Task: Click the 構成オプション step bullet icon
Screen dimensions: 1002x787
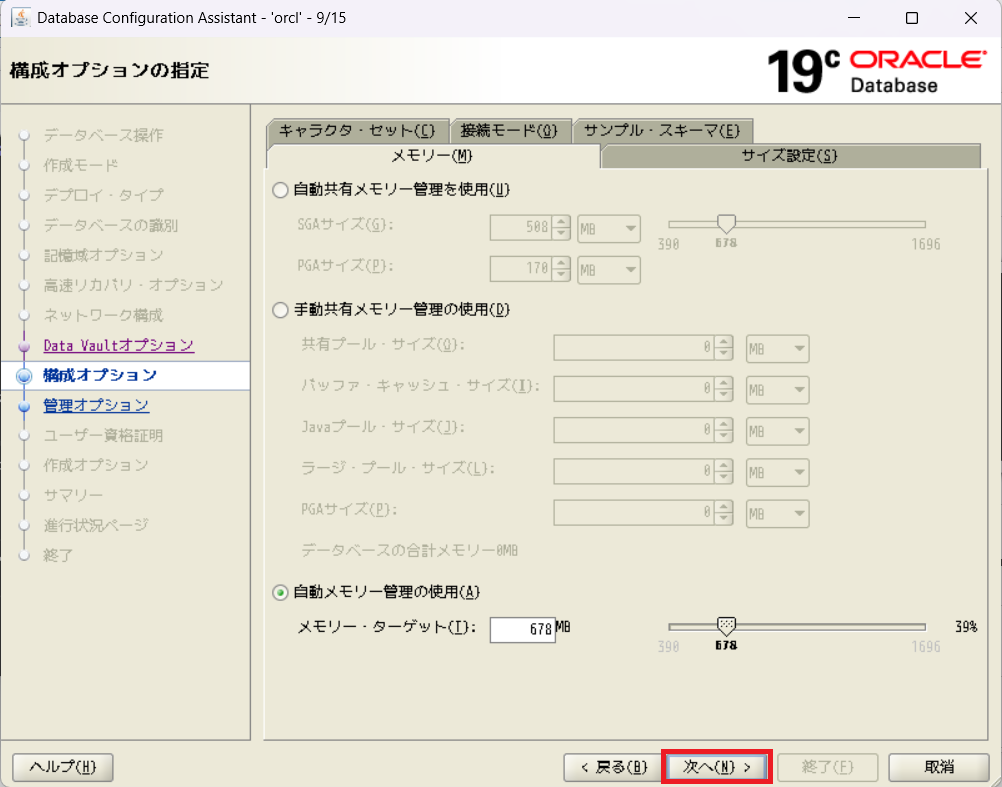Action: click(25, 376)
